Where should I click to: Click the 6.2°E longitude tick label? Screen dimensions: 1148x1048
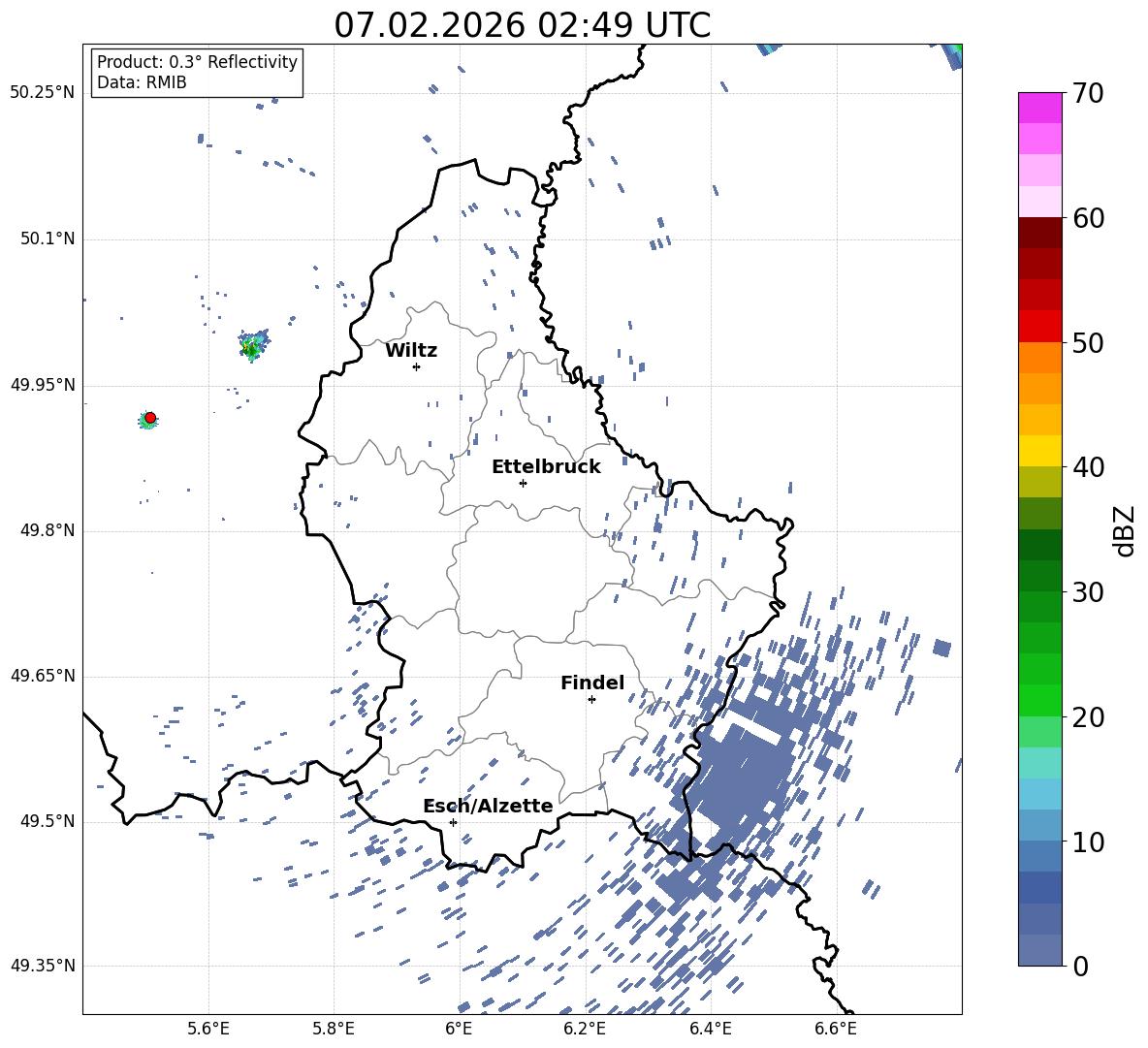585,1029
